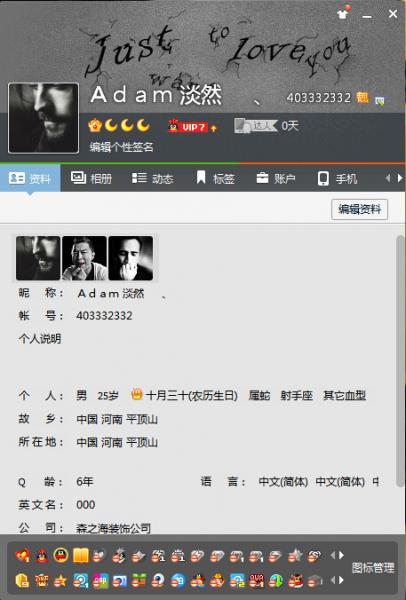Open the 动态 tab

152,178
